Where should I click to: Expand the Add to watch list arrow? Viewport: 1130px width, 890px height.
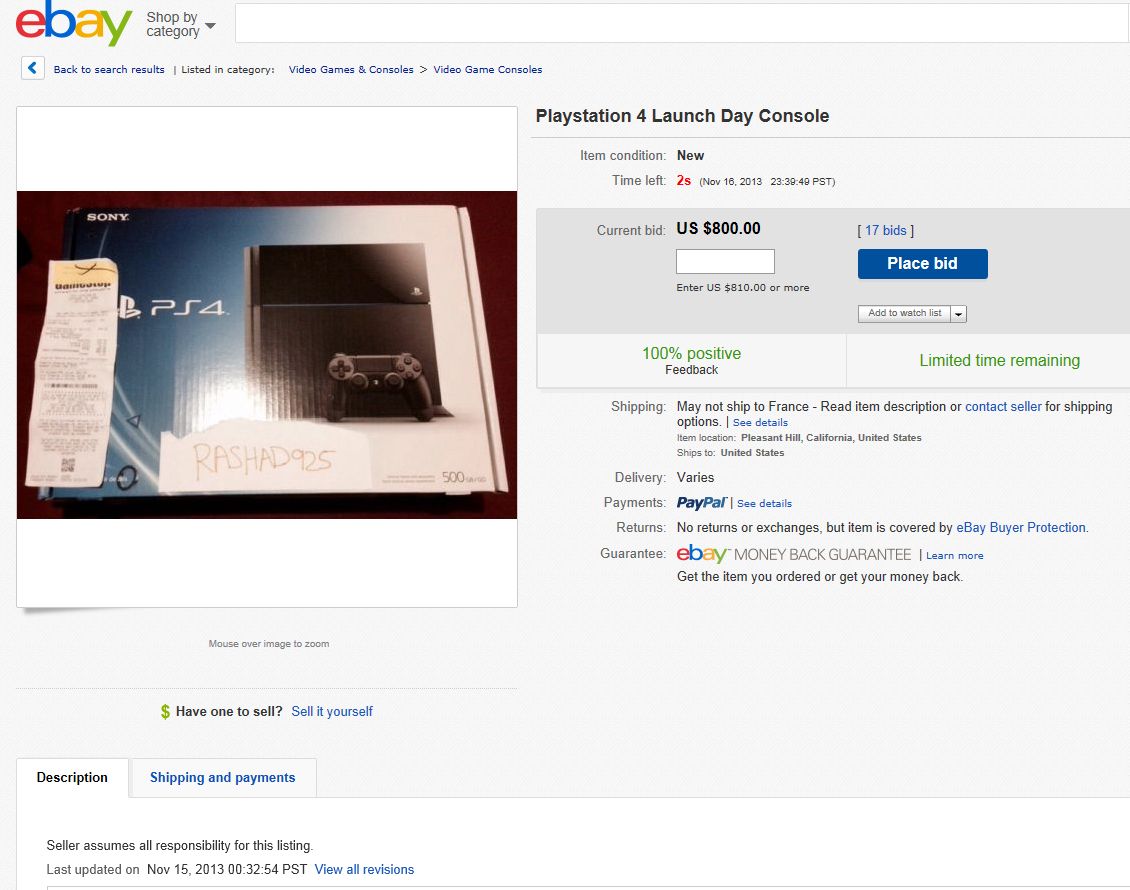click(x=958, y=313)
